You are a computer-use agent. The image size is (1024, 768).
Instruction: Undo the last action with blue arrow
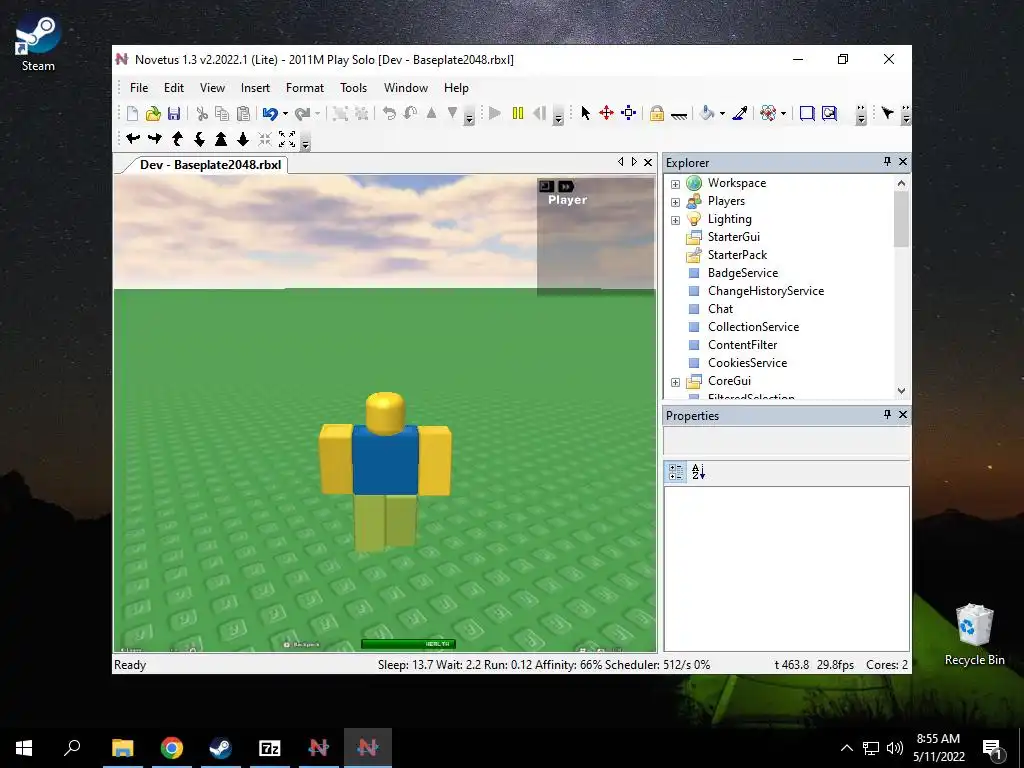(270, 114)
